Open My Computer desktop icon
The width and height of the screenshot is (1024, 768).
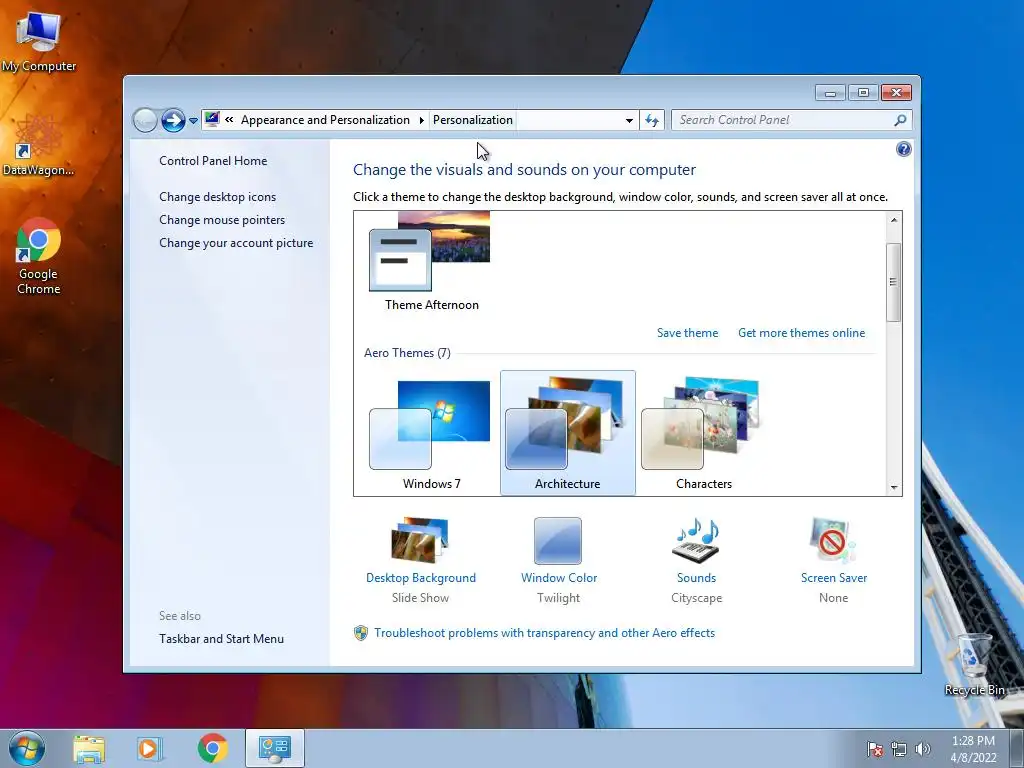point(39,40)
